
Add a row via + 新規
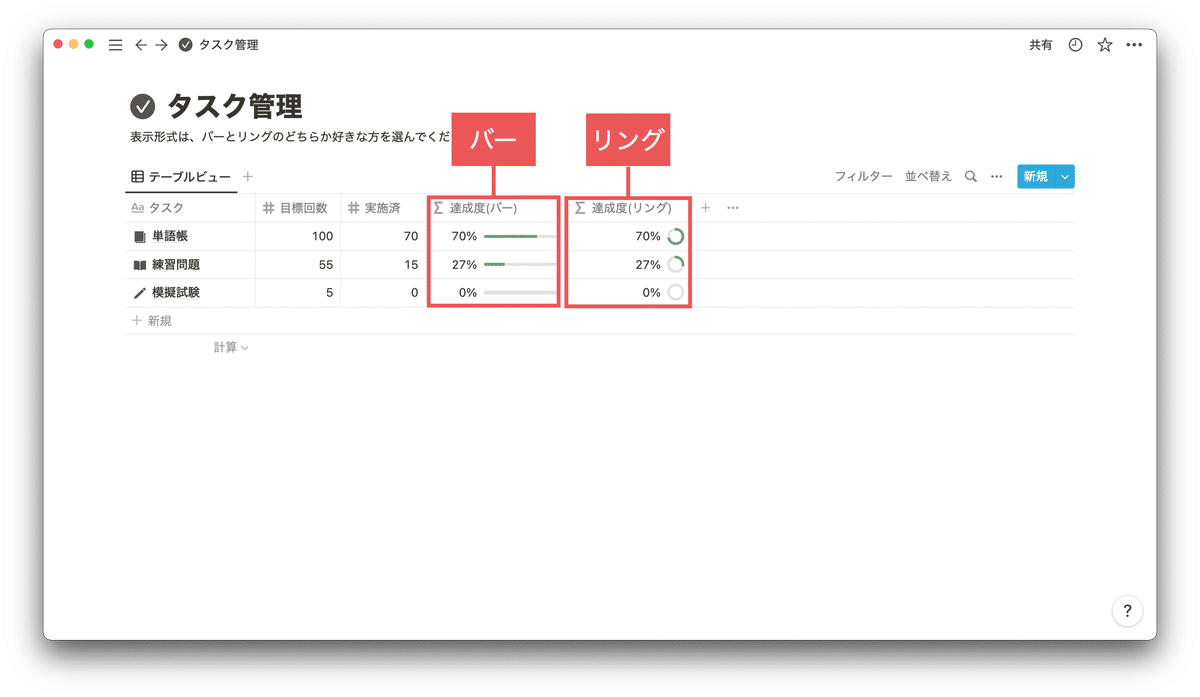pyautogui.click(x=152, y=321)
